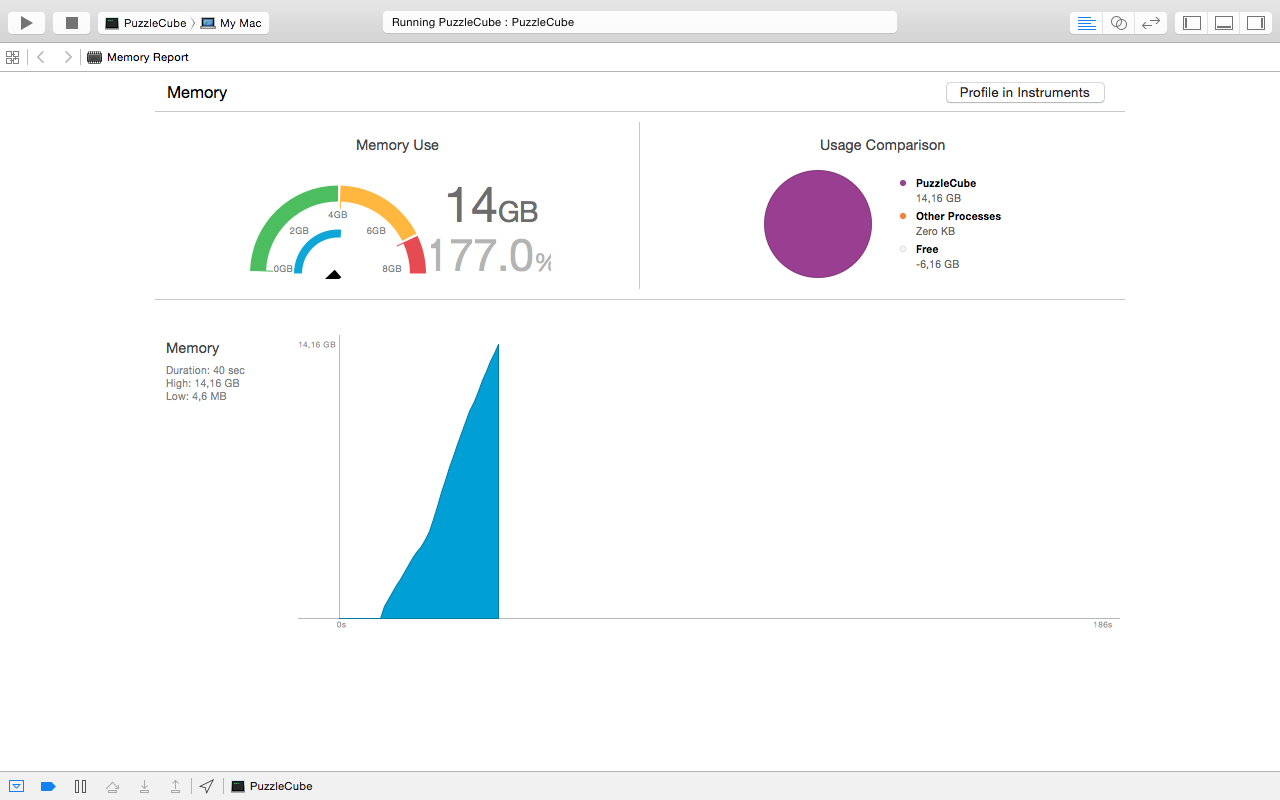This screenshot has height=800, width=1280.
Task: Toggle the utilities panel visibility
Action: pos(1255,22)
